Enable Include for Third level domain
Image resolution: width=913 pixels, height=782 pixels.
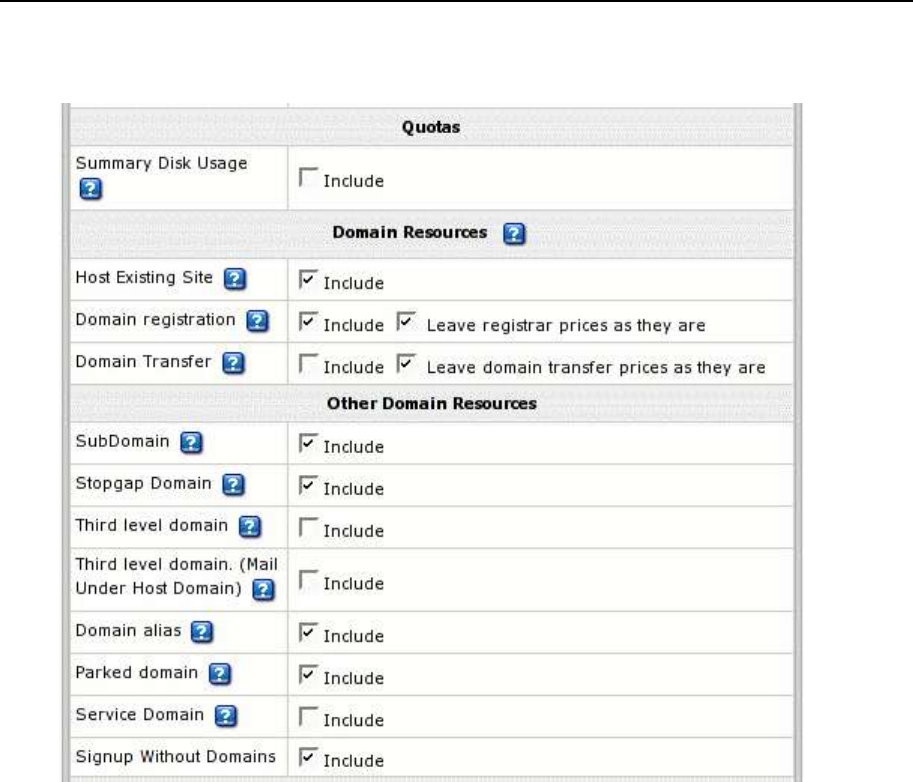tap(308, 527)
